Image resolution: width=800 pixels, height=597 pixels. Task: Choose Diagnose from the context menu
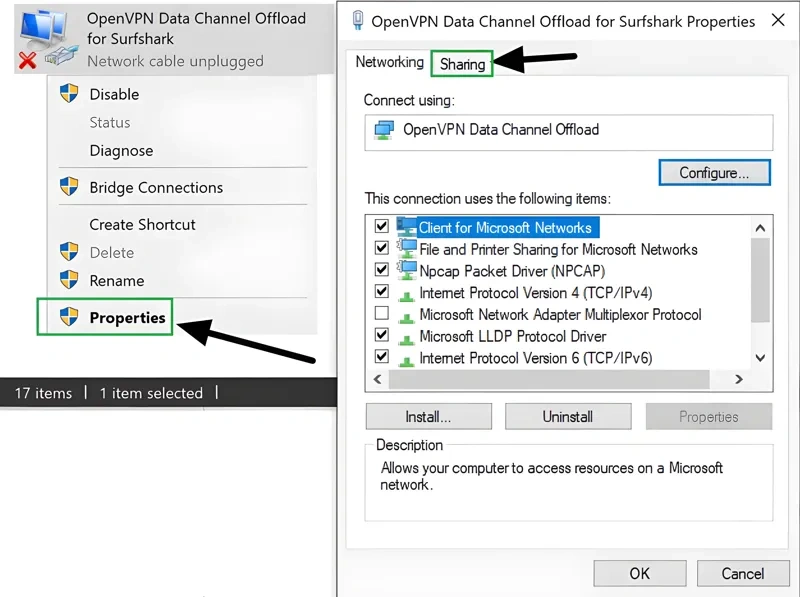point(121,151)
